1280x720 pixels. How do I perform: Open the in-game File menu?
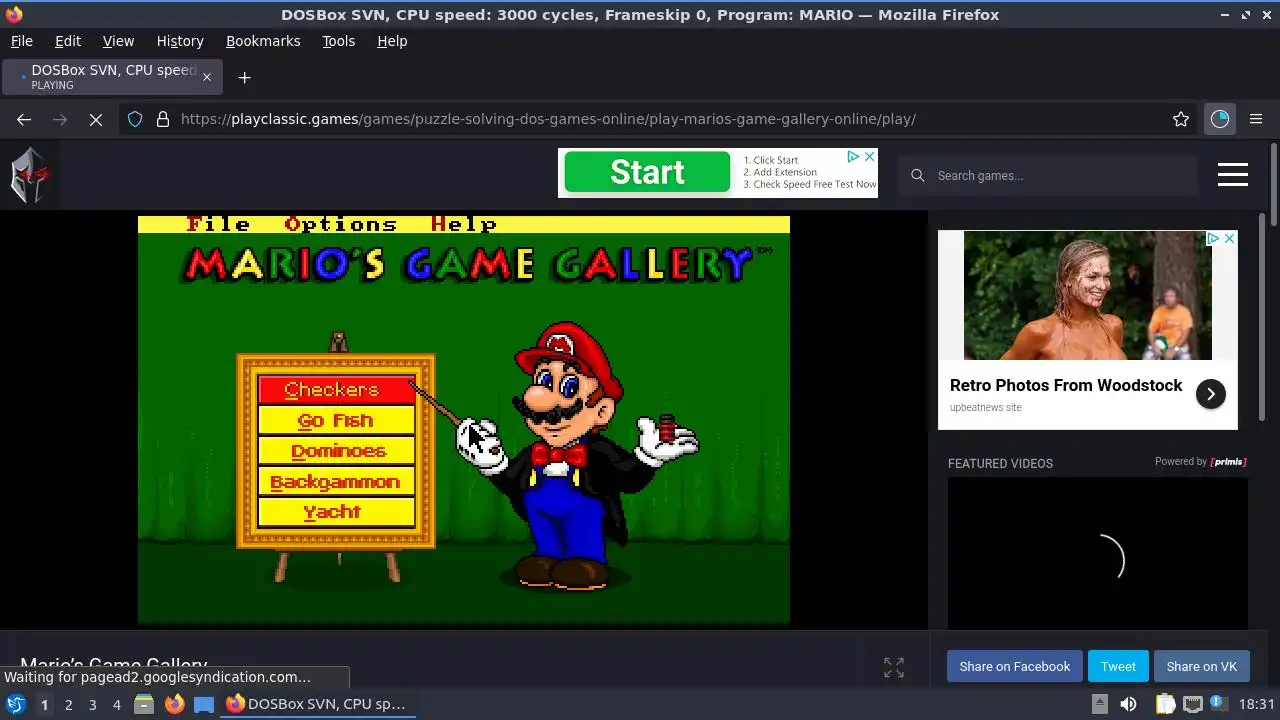[x=218, y=224]
